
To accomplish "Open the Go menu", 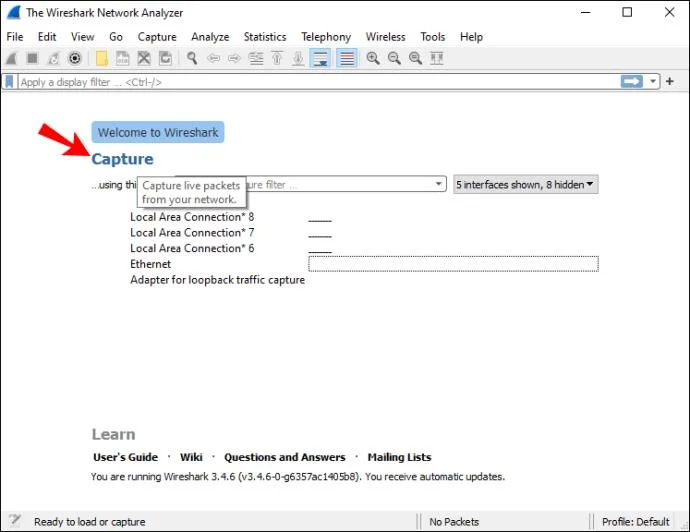I will [x=116, y=37].
